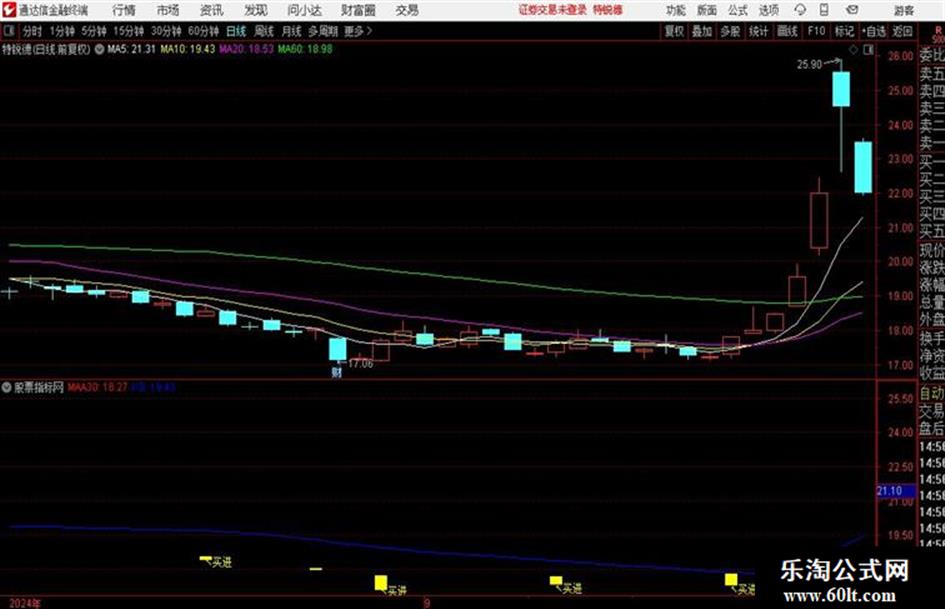945x609 pixels.
Task: Click the 统计 statistics toolbar button
Action: pyautogui.click(x=758, y=31)
